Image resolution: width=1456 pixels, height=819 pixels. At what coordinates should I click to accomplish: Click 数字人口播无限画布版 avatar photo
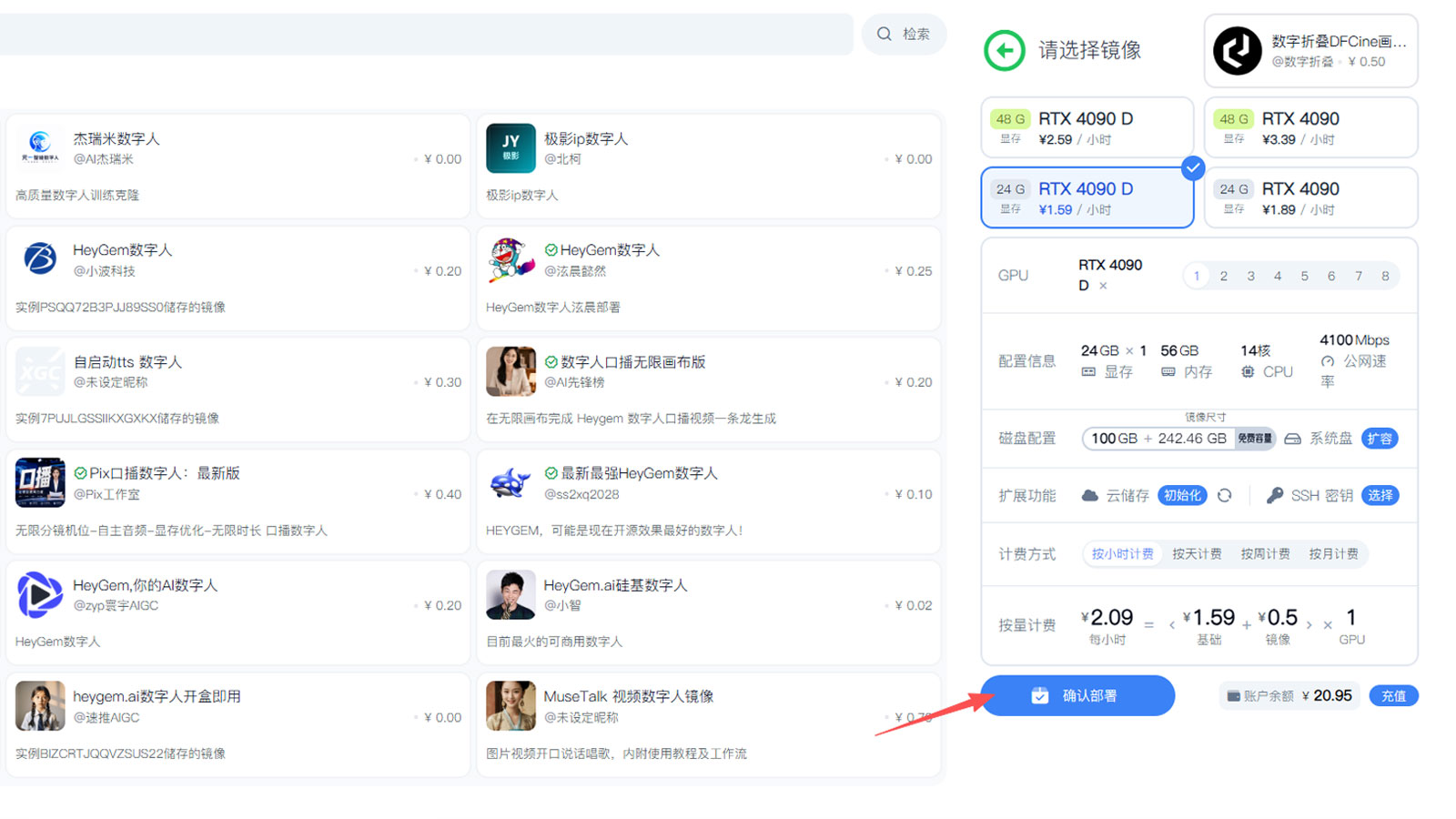tap(511, 370)
